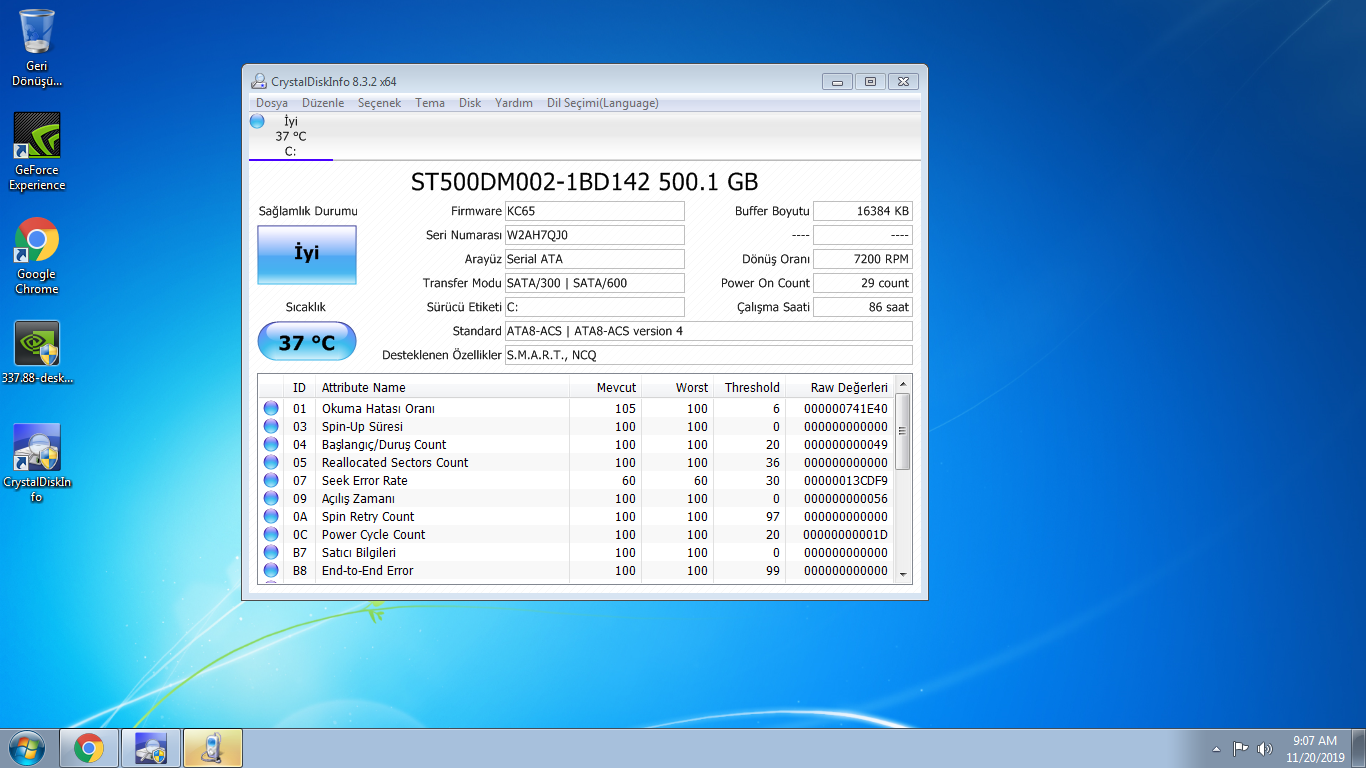Viewport: 1366px width, 768px height.
Task: Click Power On Count value 29 count
Action: (863, 283)
